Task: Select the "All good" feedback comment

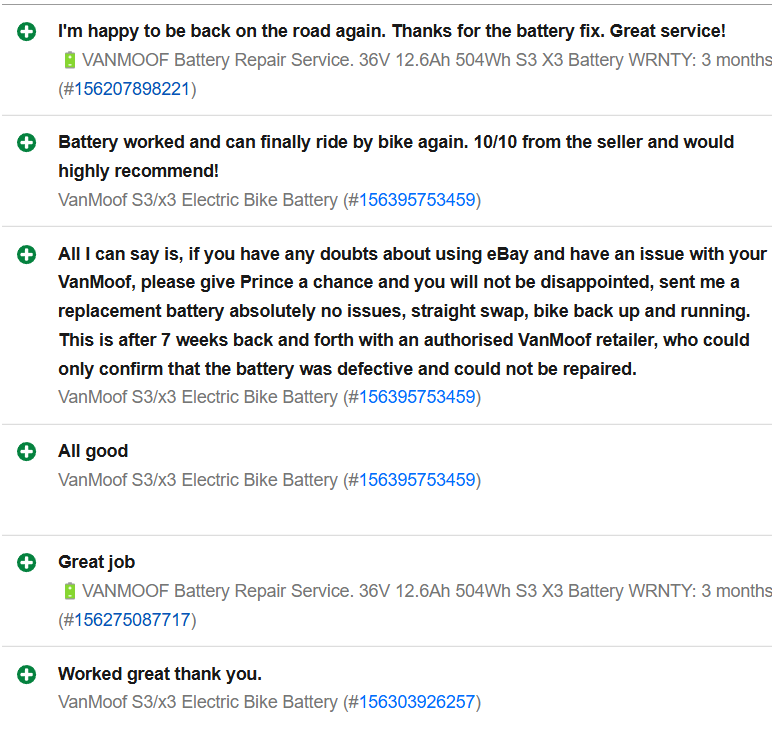Action: click(93, 451)
